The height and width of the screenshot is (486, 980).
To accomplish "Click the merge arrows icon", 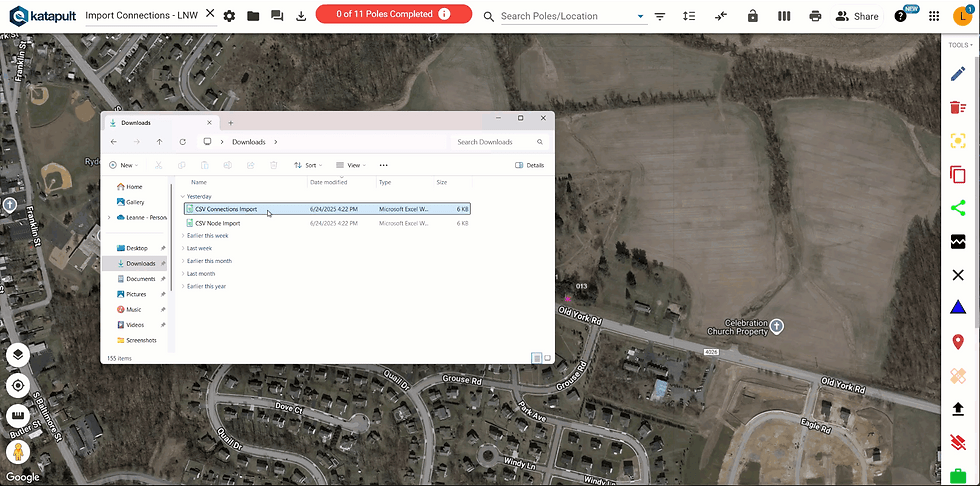I will pos(721,16).
